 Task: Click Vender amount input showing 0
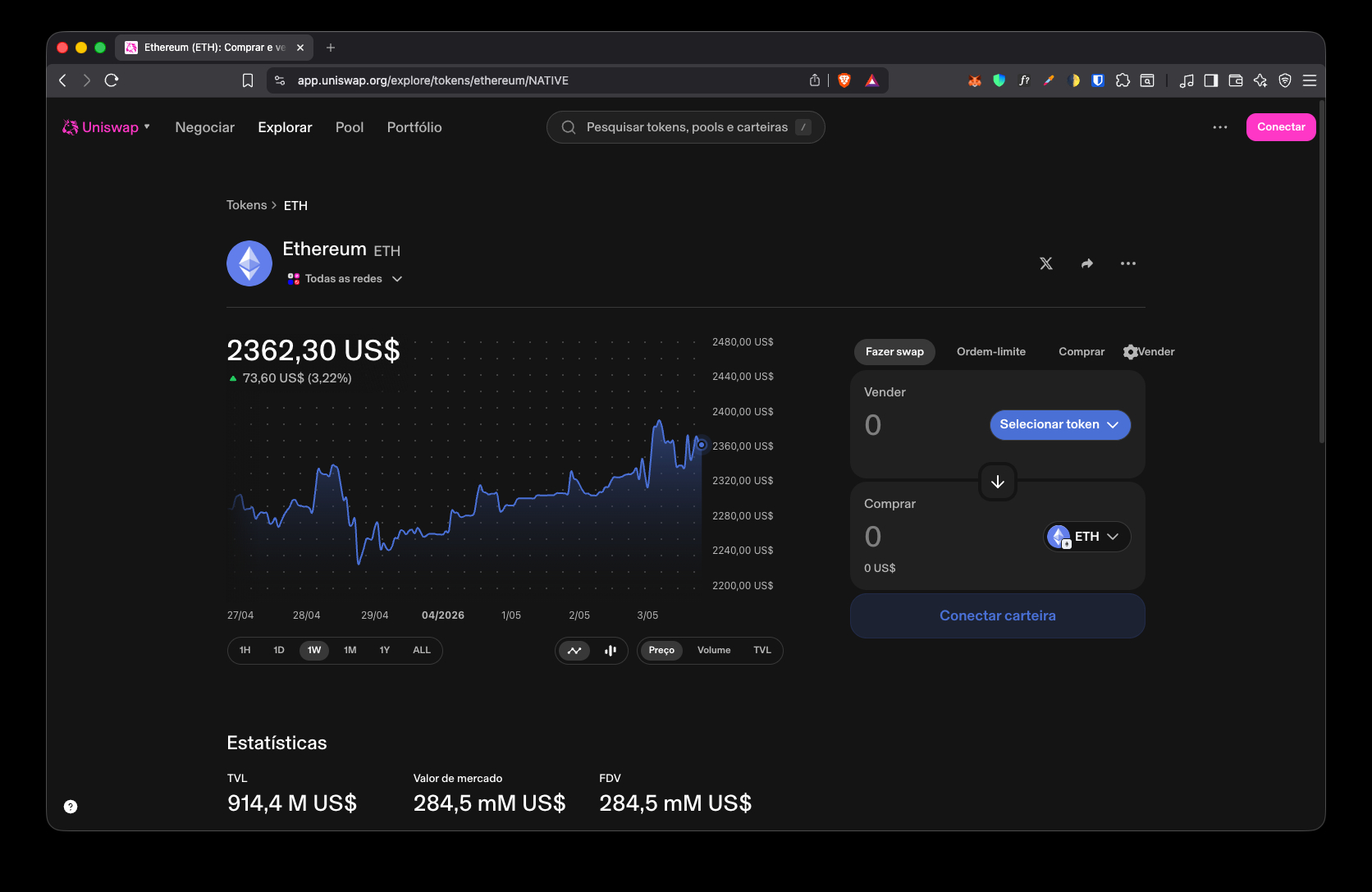873,425
